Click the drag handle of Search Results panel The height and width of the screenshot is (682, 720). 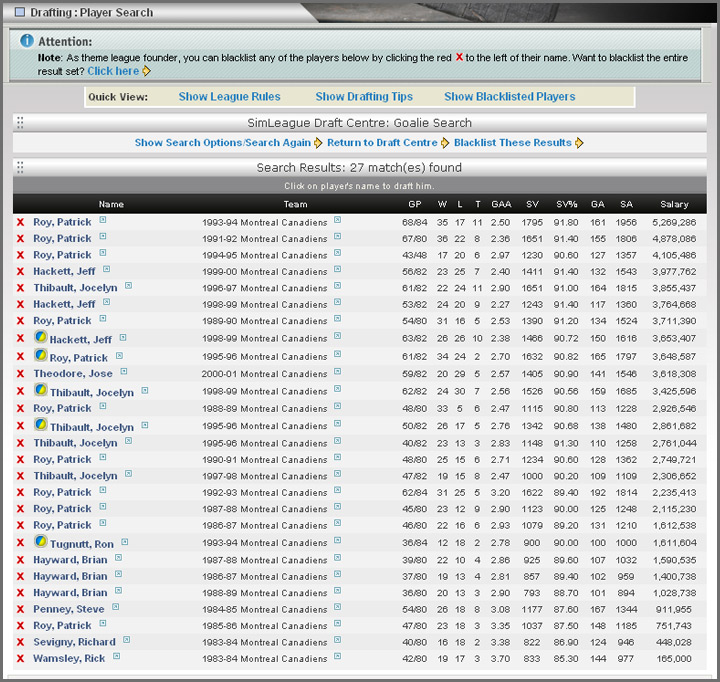click(20, 167)
